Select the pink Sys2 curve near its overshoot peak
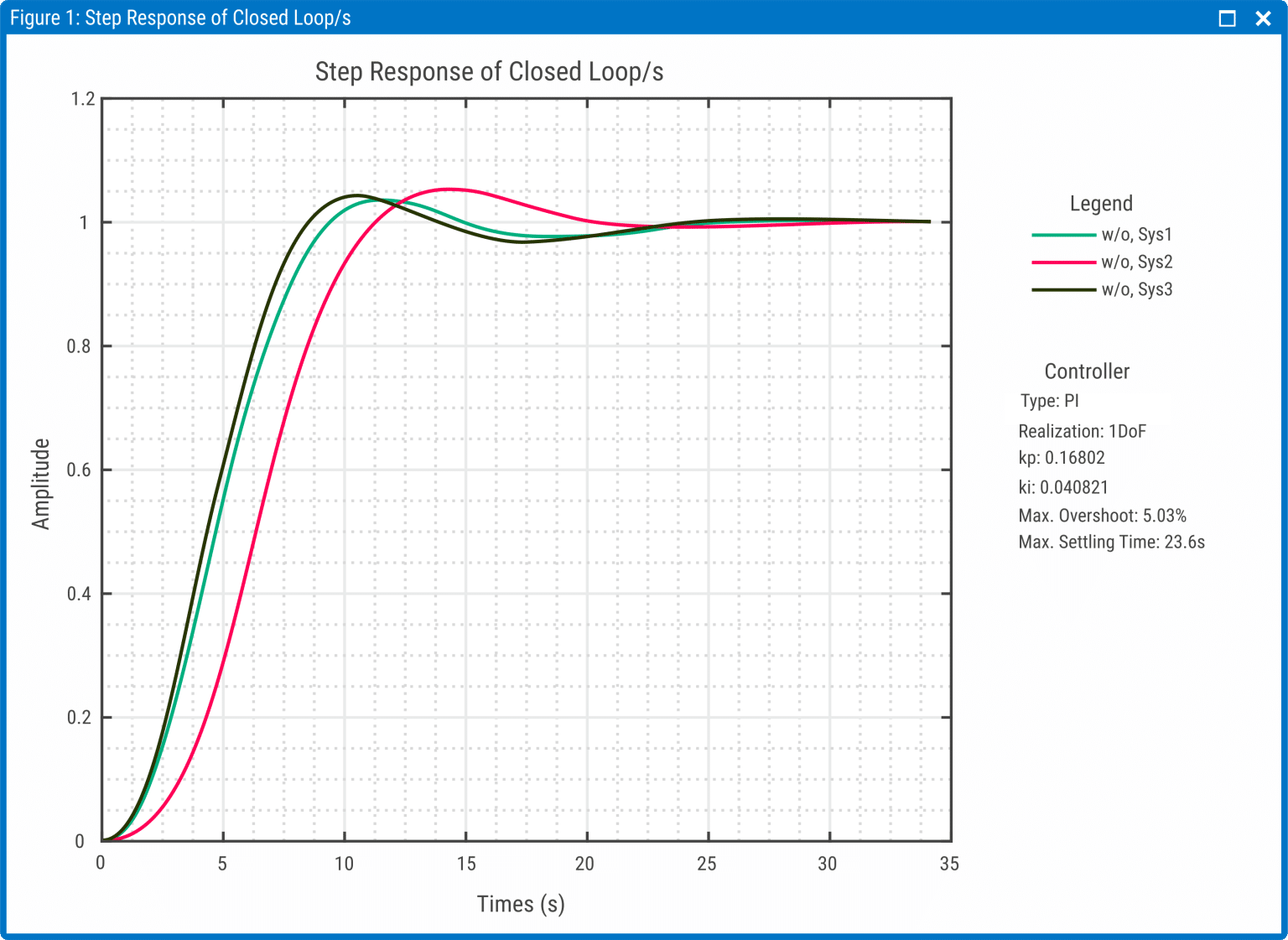Screen dimensions: 1288x940 (450, 190)
